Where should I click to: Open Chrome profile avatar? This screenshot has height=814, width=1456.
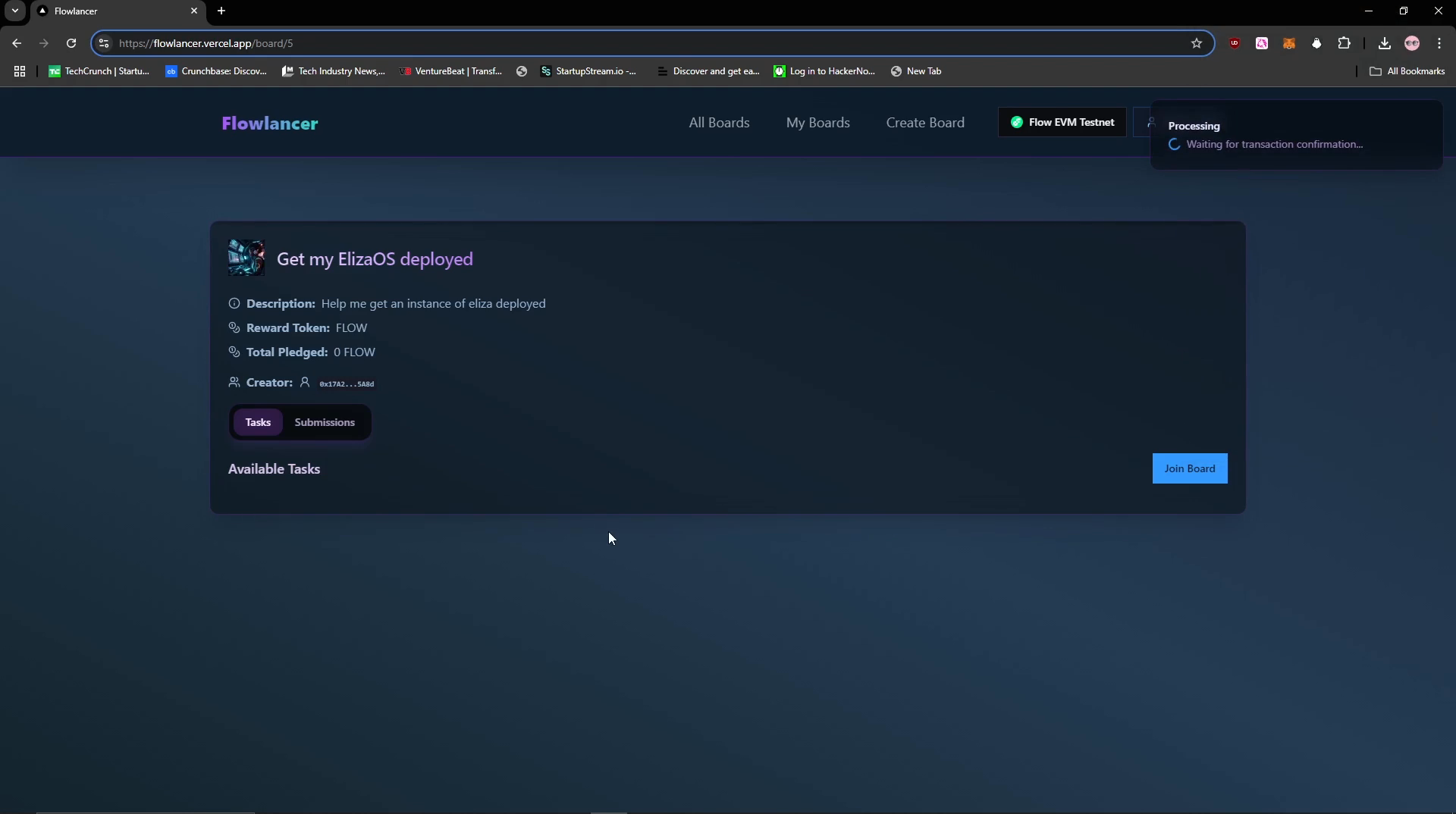point(1411,43)
